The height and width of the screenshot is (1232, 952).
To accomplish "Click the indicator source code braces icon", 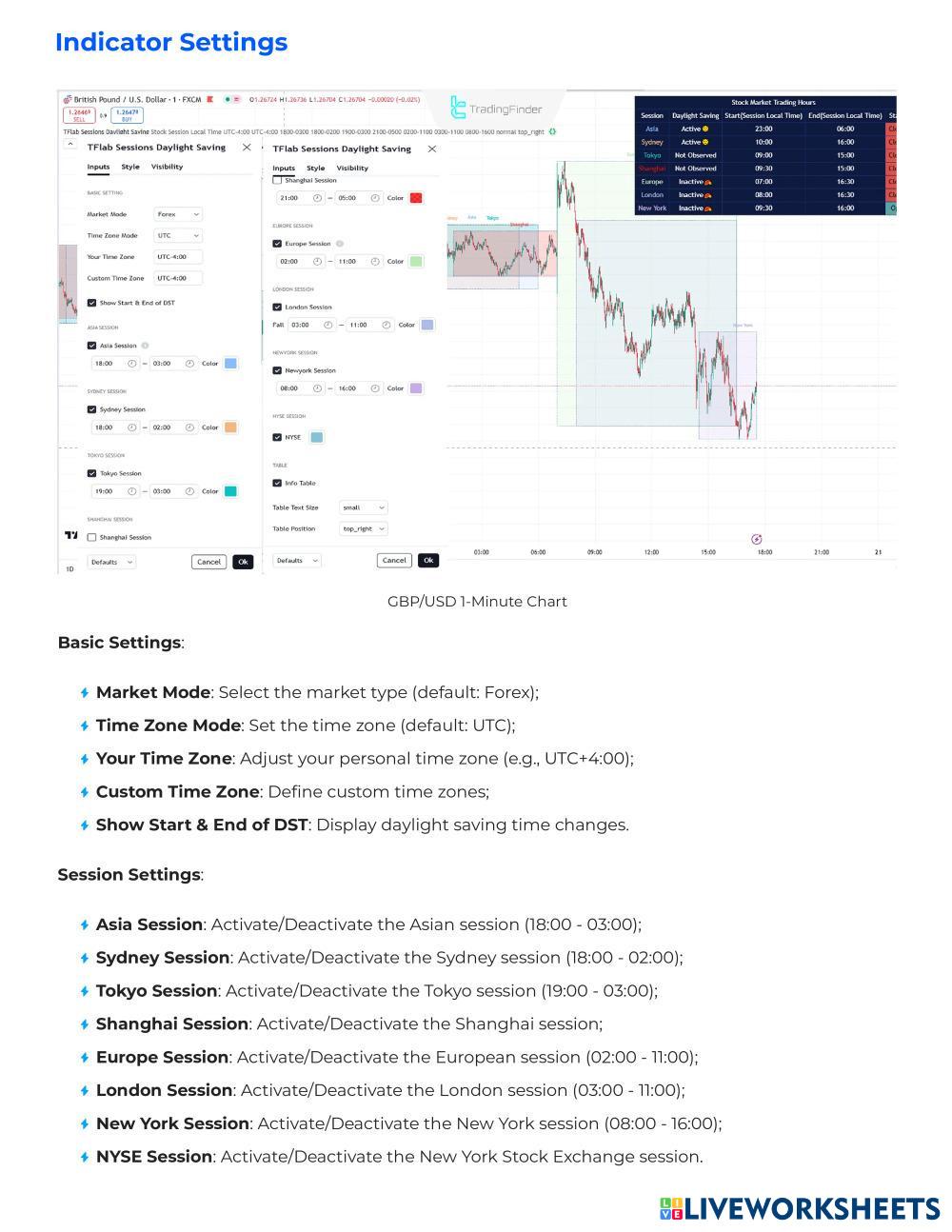I will tap(553, 132).
